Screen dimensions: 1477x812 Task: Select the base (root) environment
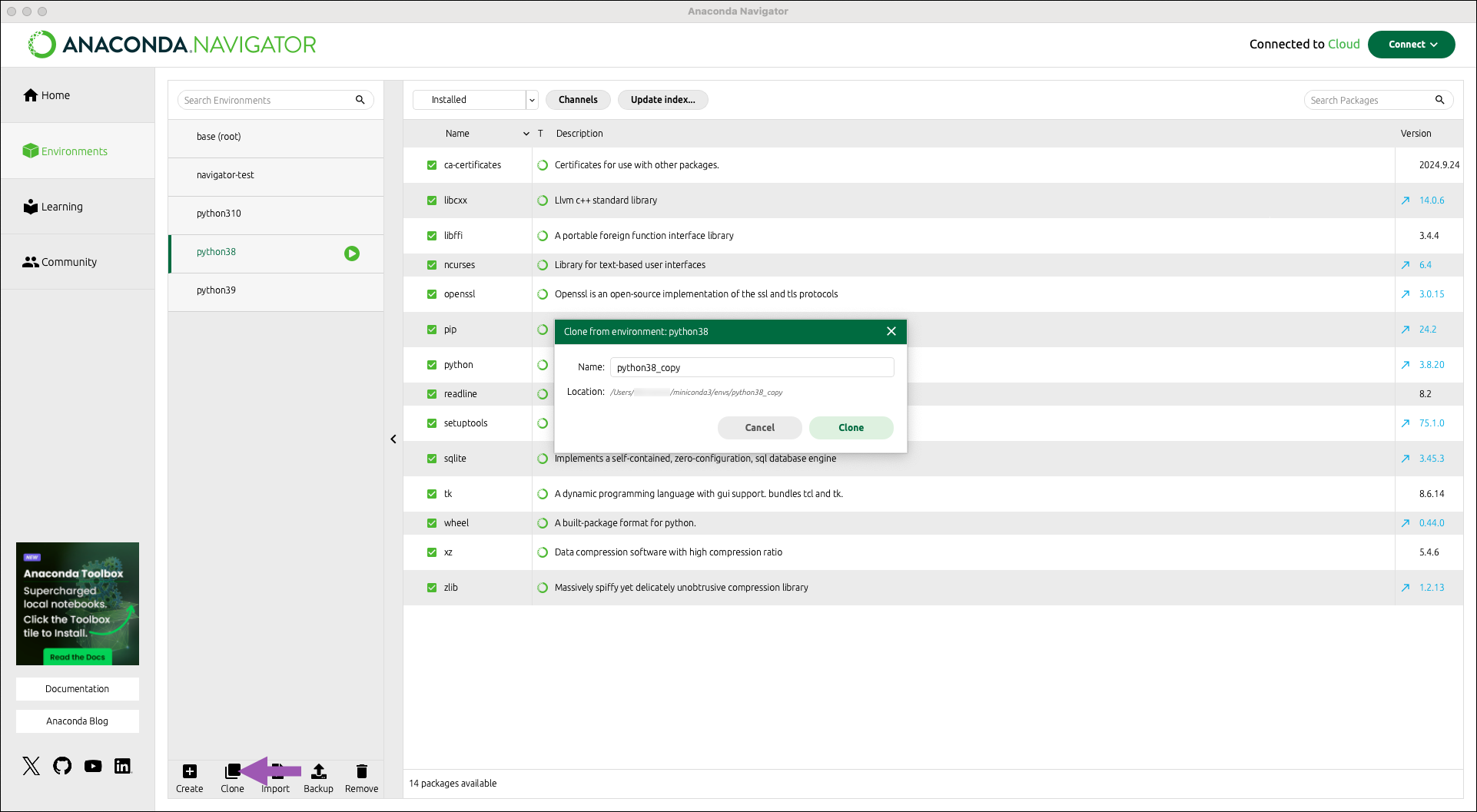276,138
